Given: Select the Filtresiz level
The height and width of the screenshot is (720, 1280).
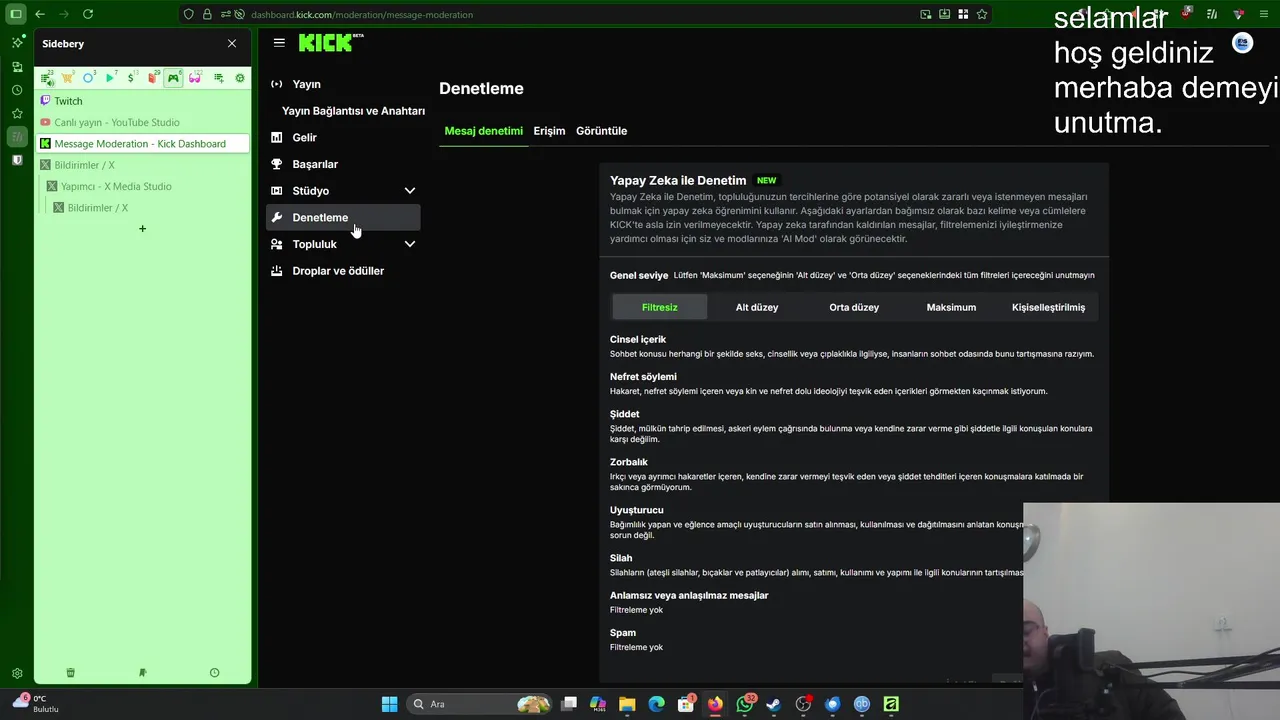Looking at the screenshot, I should [660, 307].
